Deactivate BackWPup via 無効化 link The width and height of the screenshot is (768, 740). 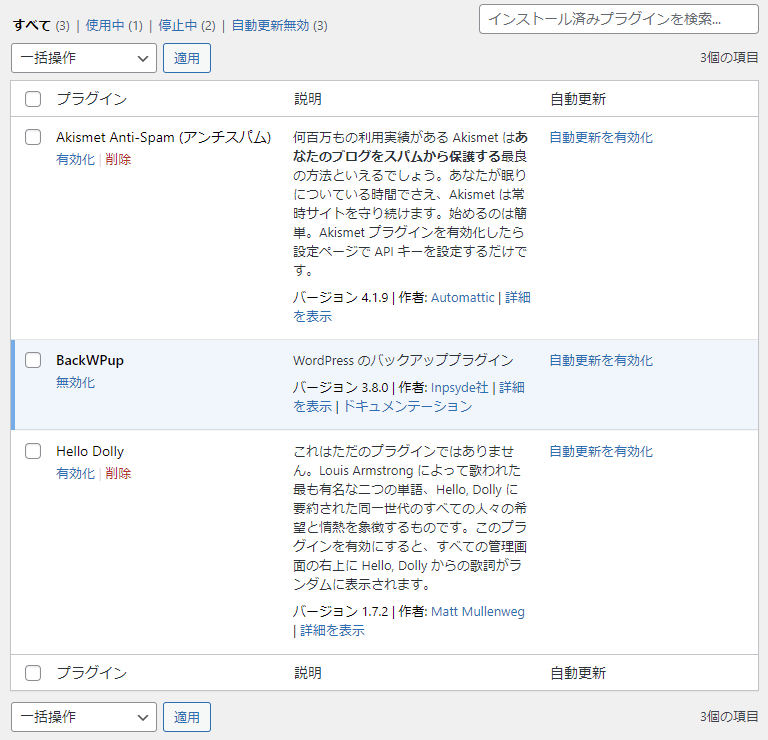[x=75, y=382]
